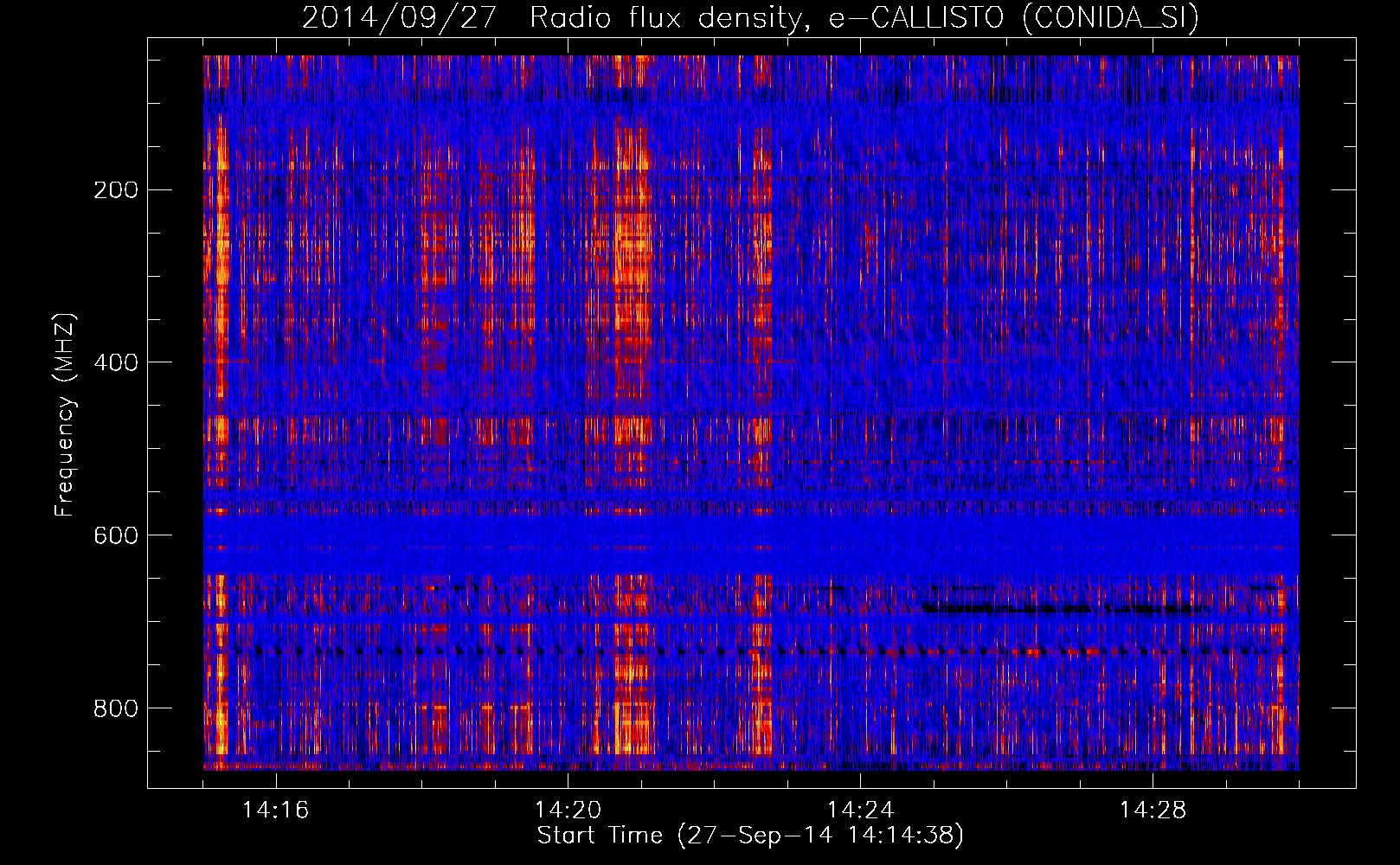Click the 'Start Time (27-Sep-14 14:14:38)' label
The width and height of the screenshot is (1400, 865).
point(749,836)
